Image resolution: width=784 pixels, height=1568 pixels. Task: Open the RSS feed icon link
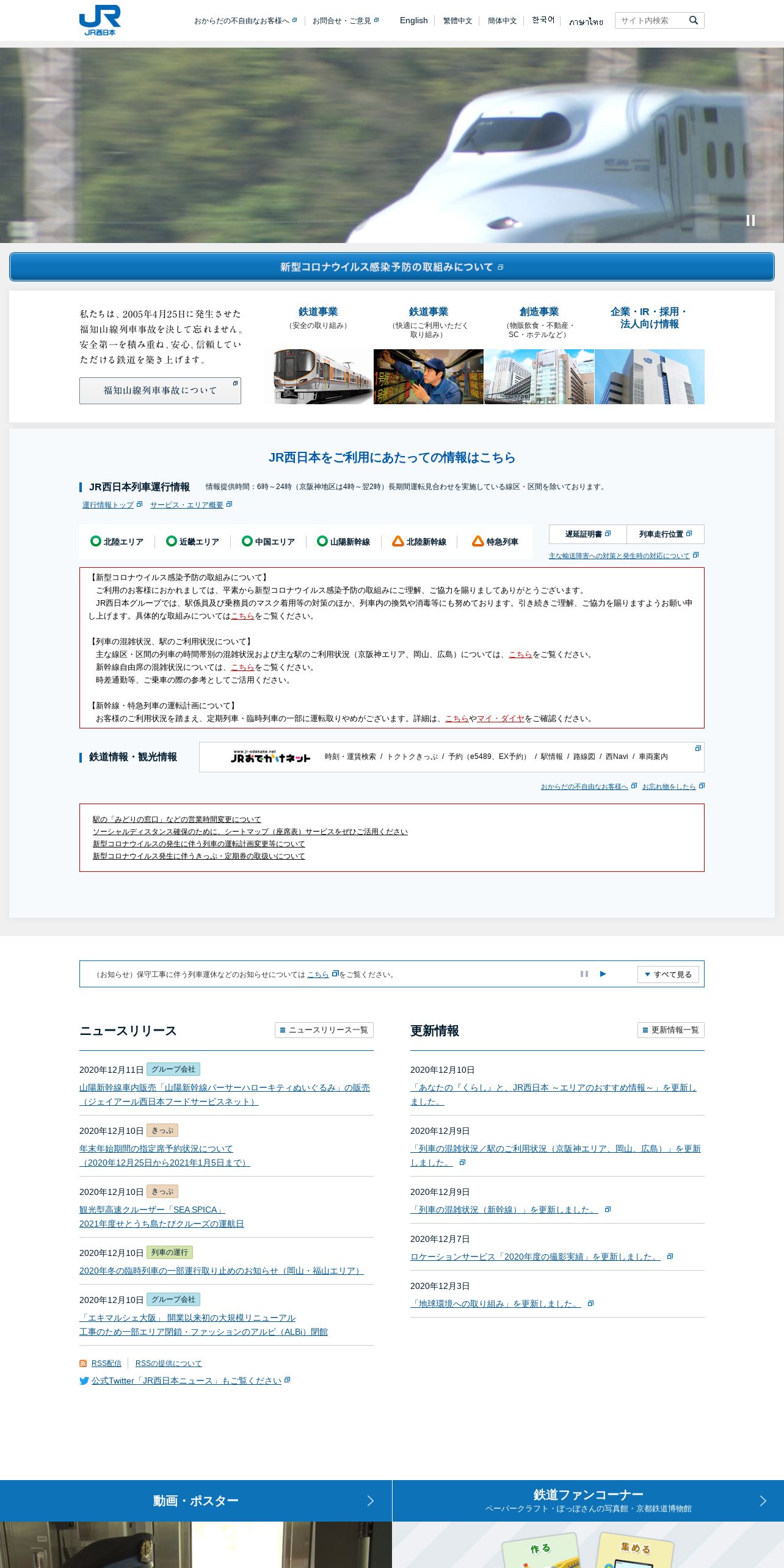(83, 1363)
